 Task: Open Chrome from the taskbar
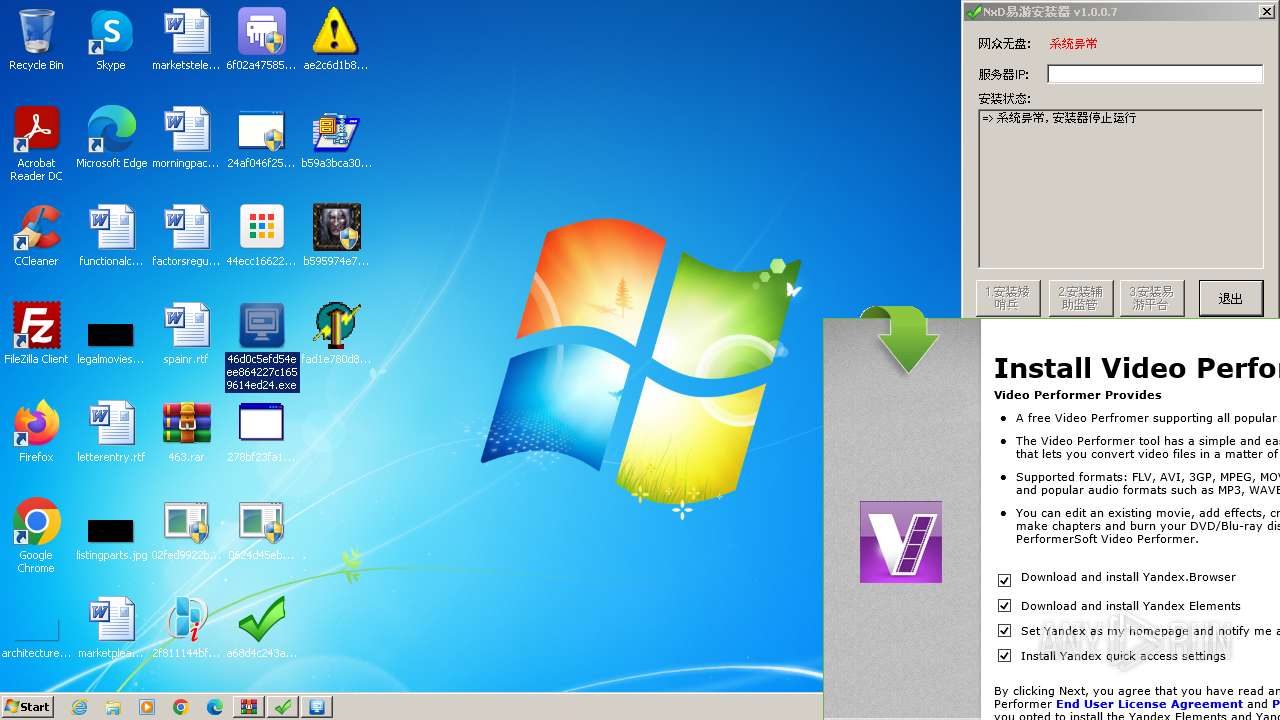coord(180,707)
